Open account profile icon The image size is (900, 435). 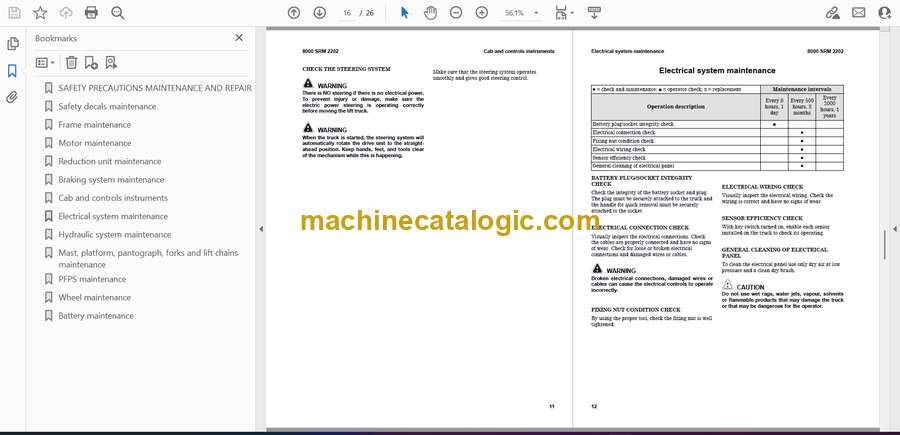(x=885, y=13)
